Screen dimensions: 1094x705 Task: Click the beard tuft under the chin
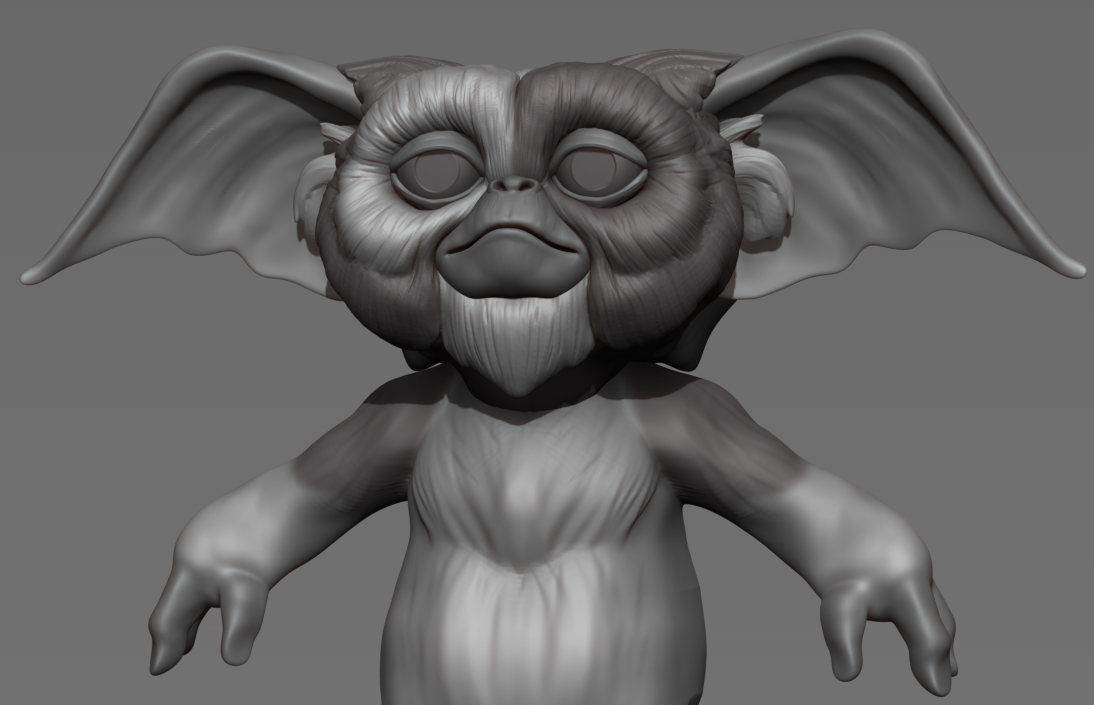coord(517,344)
